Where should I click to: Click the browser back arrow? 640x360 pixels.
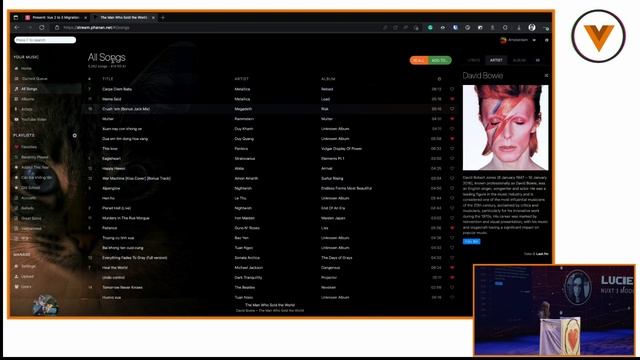[x=17, y=27]
